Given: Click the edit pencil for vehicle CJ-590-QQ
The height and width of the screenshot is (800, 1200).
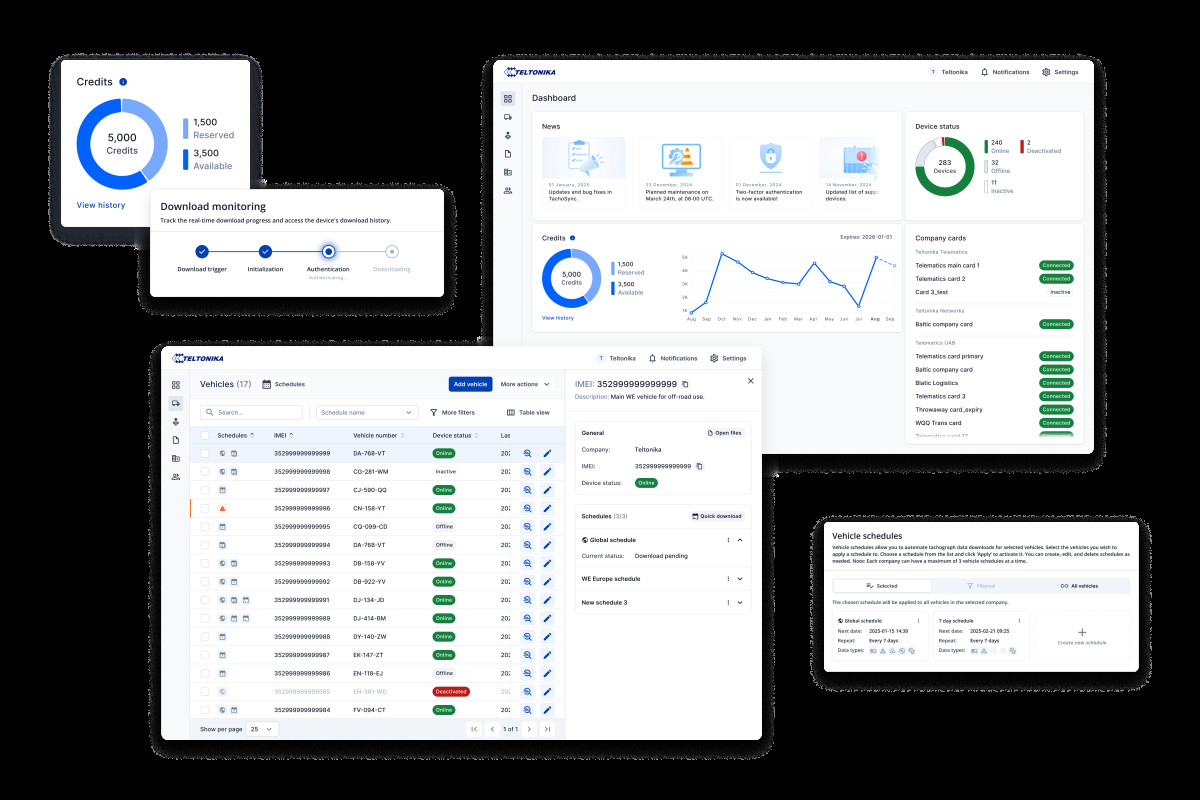Looking at the screenshot, I should pyautogui.click(x=547, y=490).
